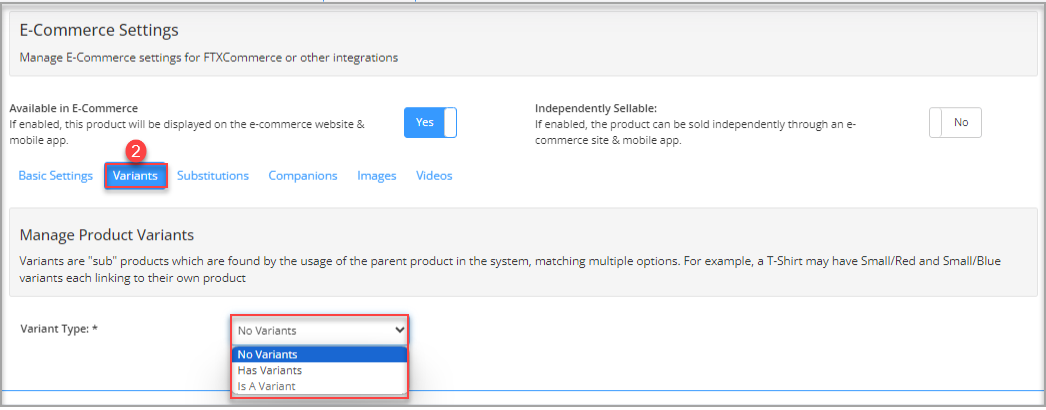Select the Is A Variant option
The image size is (1046, 410).
click(x=320, y=386)
